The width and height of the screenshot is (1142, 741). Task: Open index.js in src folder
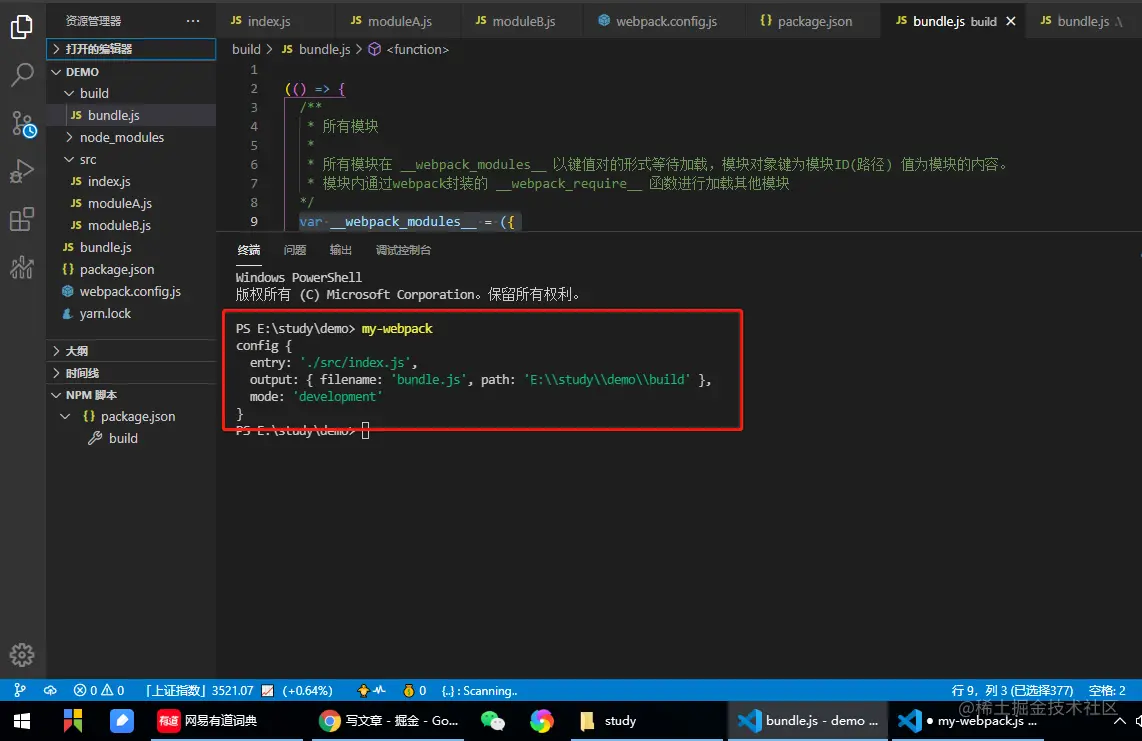click(x=131, y=181)
